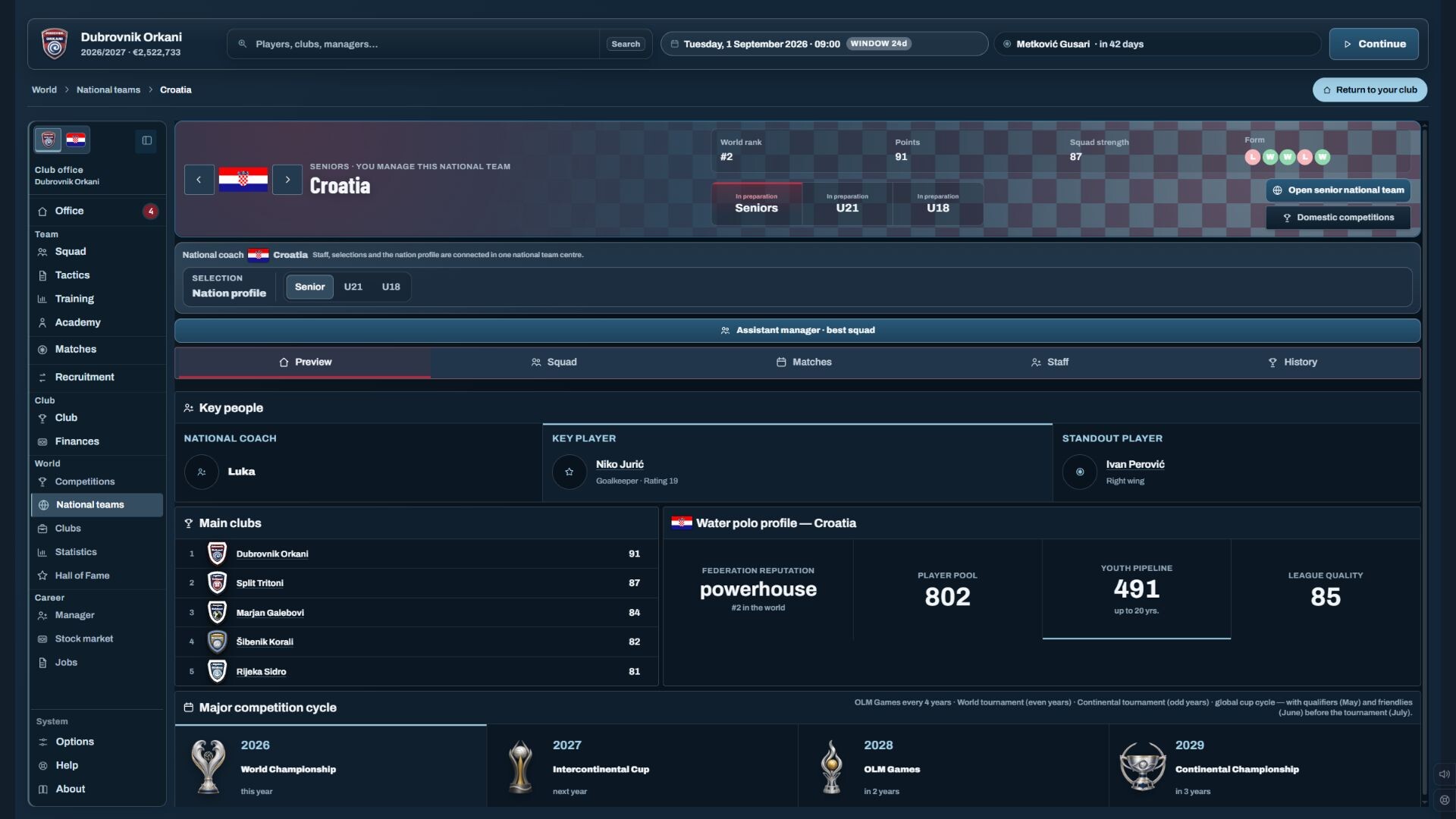View the History tab
Screen dimensions: 1456x819
[1293, 362]
